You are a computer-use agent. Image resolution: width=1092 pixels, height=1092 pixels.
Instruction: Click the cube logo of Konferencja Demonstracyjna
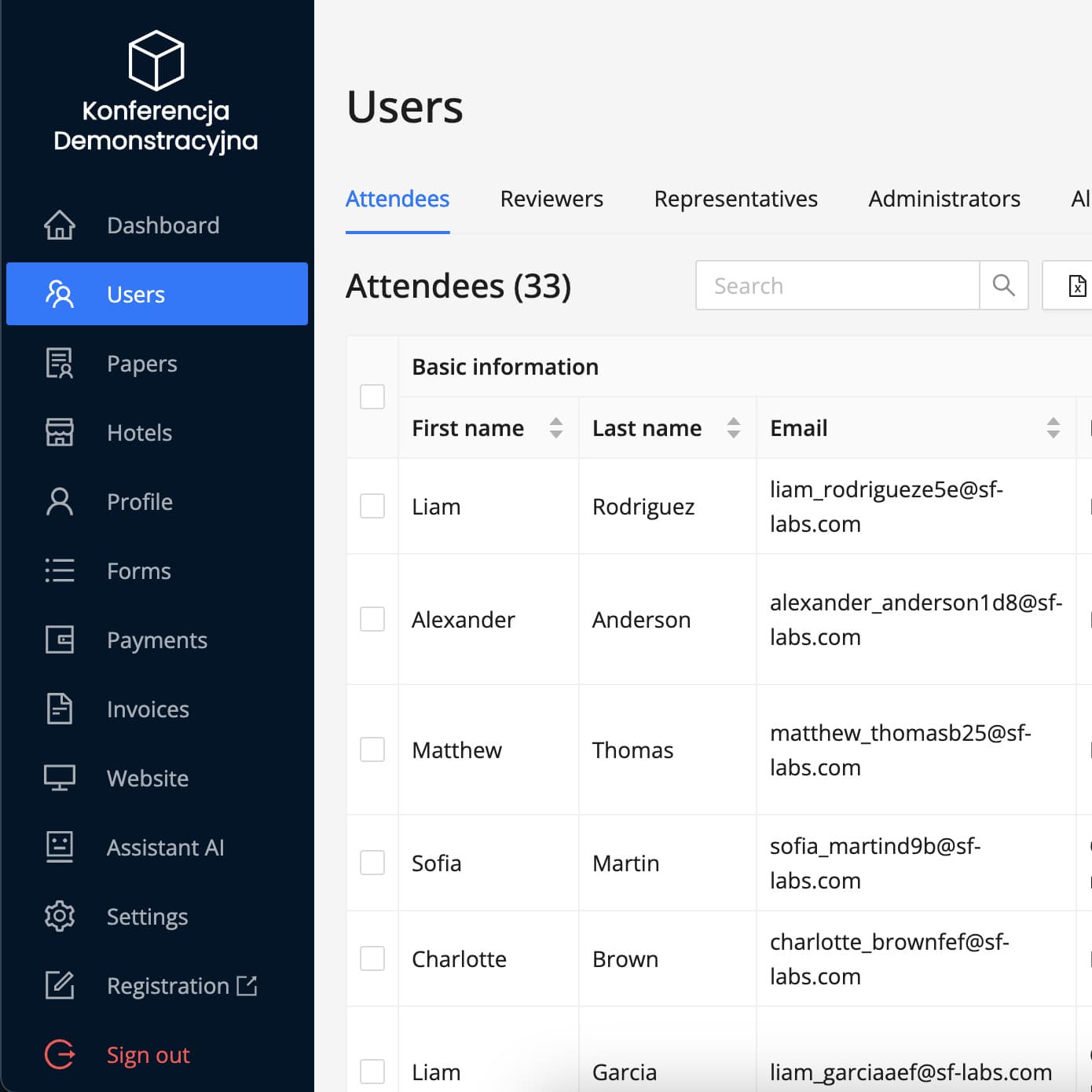156,60
